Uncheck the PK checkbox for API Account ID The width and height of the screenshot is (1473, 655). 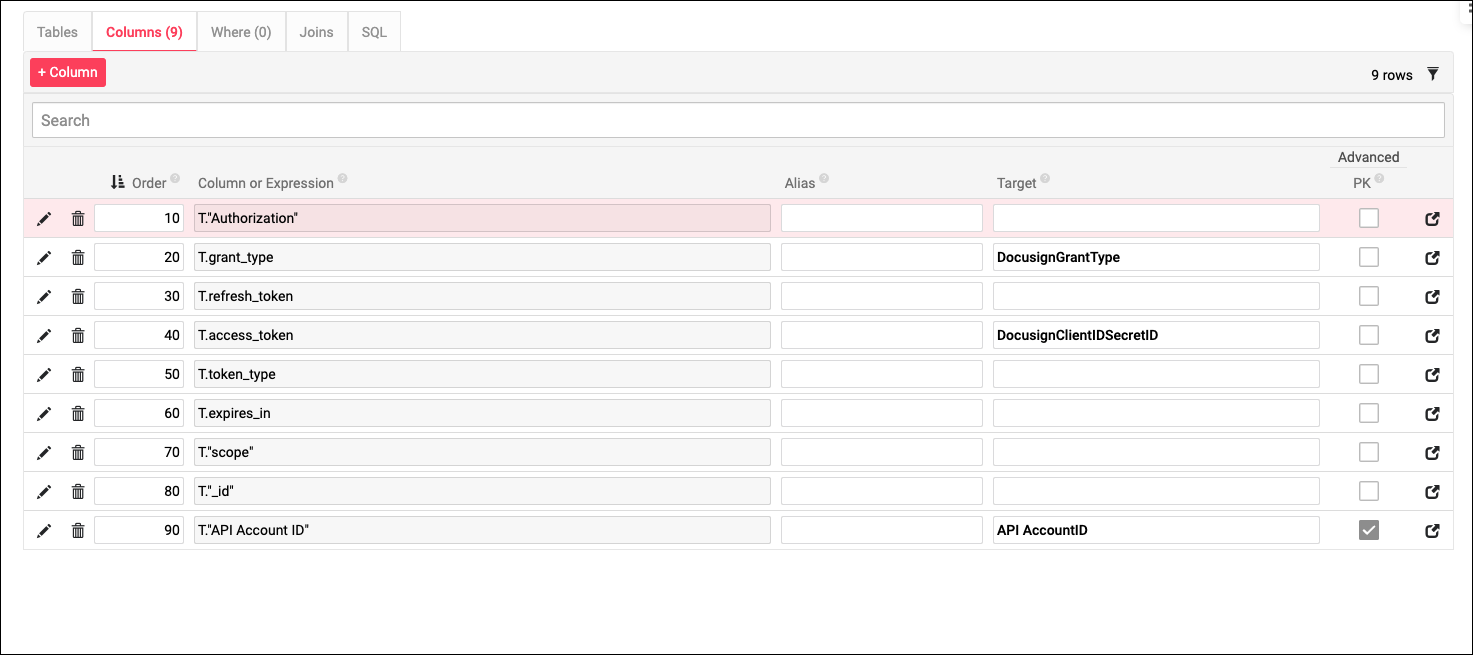point(1369,531)
